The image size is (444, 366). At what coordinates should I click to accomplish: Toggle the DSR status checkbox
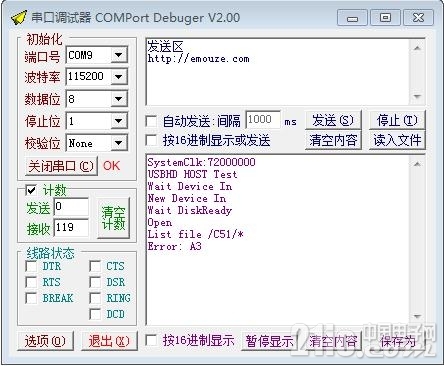coord(95,282)
